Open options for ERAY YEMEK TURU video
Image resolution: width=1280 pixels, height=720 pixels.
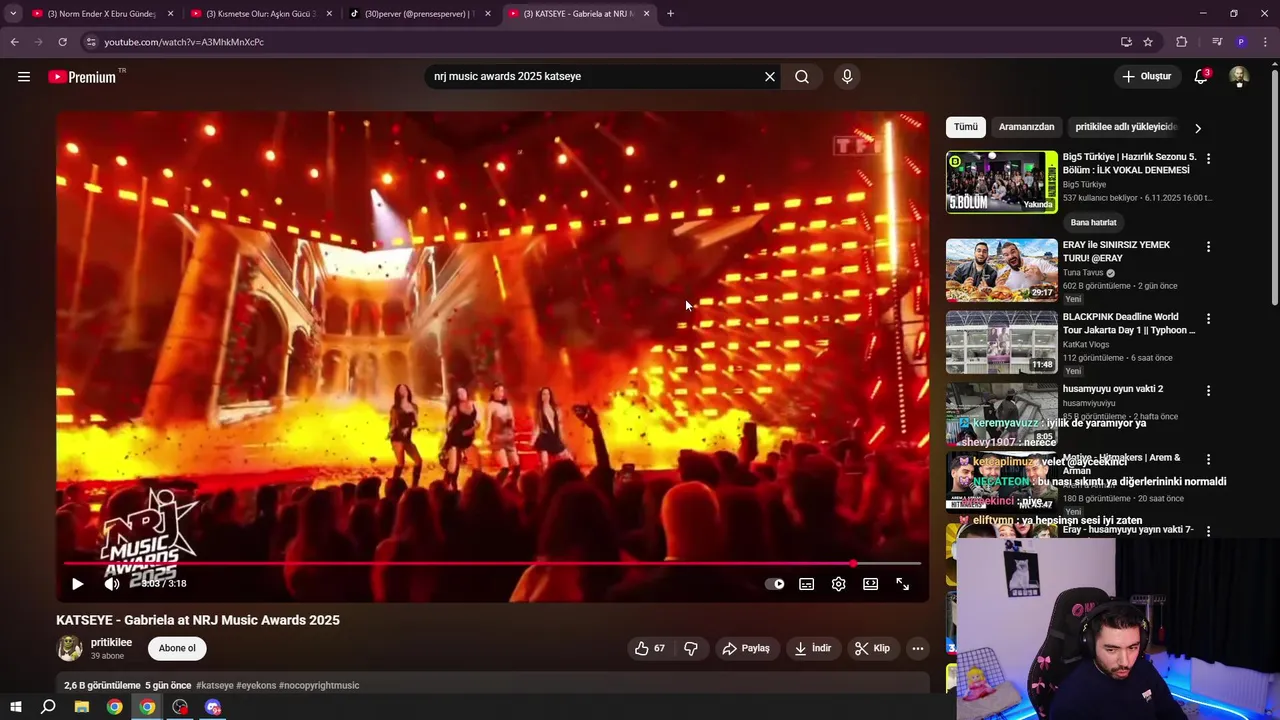pyautogui.click(x=1208, y=247)
